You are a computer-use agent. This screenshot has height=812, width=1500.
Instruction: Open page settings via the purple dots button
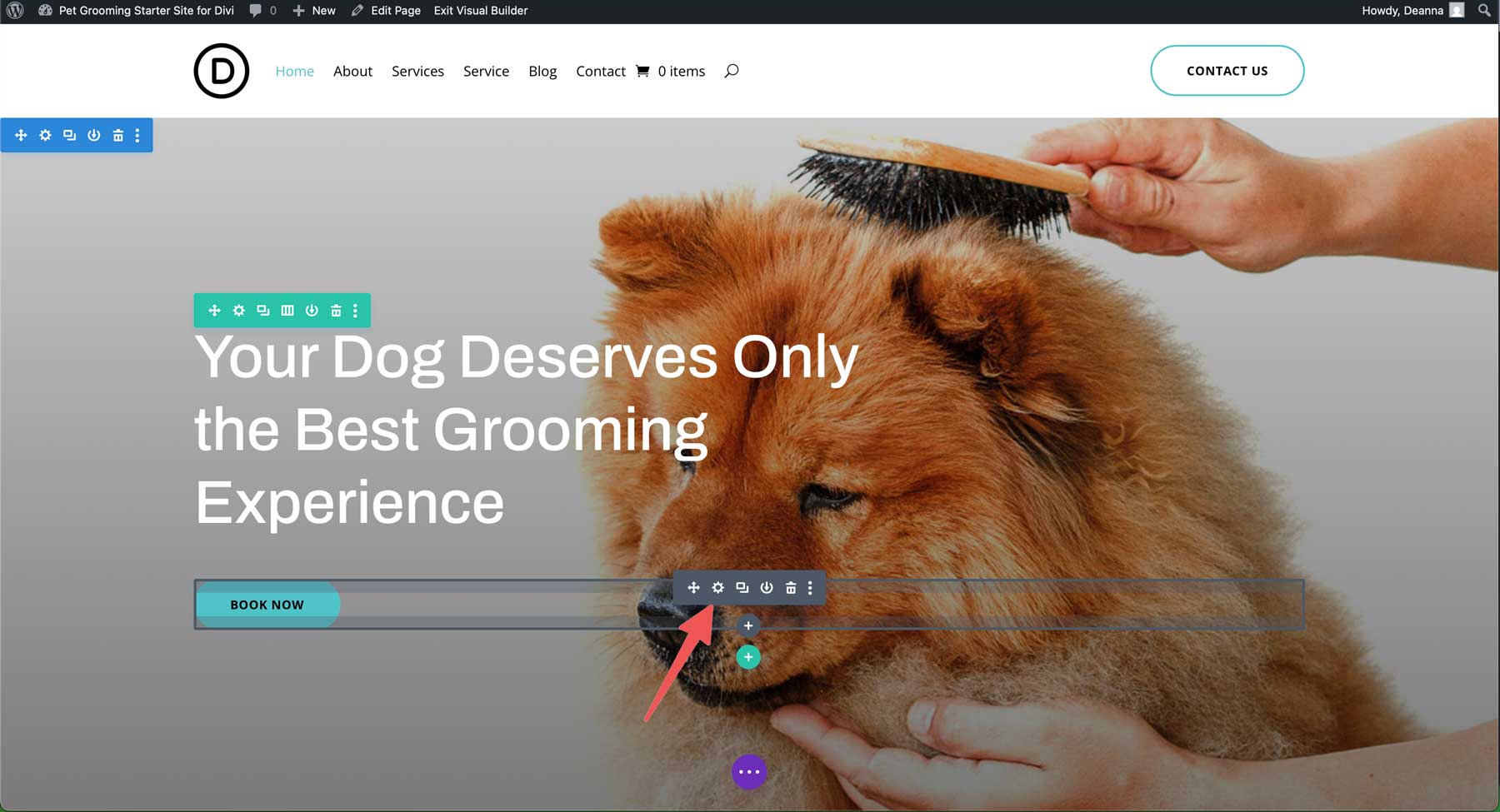(748, 772)
